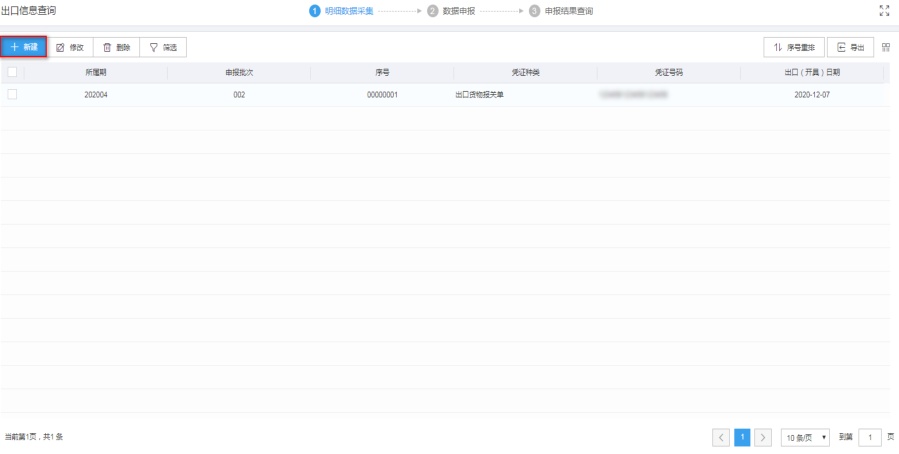Image resolution: width=899 pixels, height=454 pixels.
Task: Open the column layout grid icon
Action: pyautogui.click(x=886, y=48)
